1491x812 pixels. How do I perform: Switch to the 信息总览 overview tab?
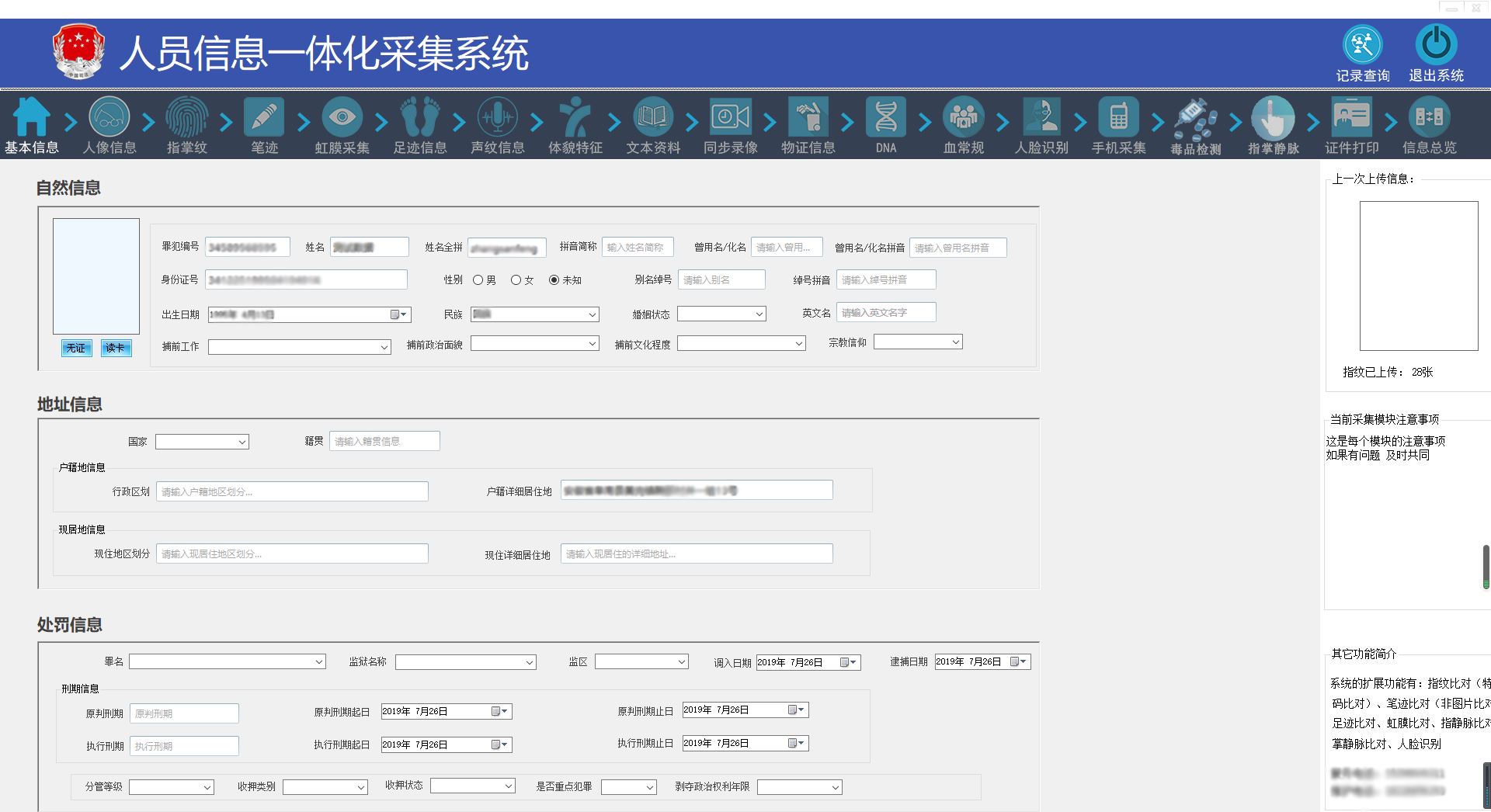1429,124
